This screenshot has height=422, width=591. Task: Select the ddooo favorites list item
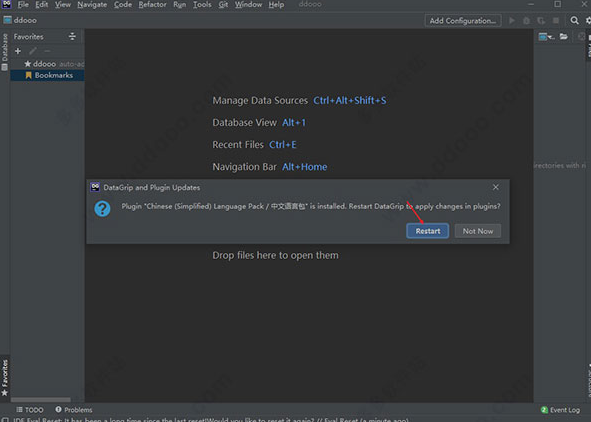point(44,64)
